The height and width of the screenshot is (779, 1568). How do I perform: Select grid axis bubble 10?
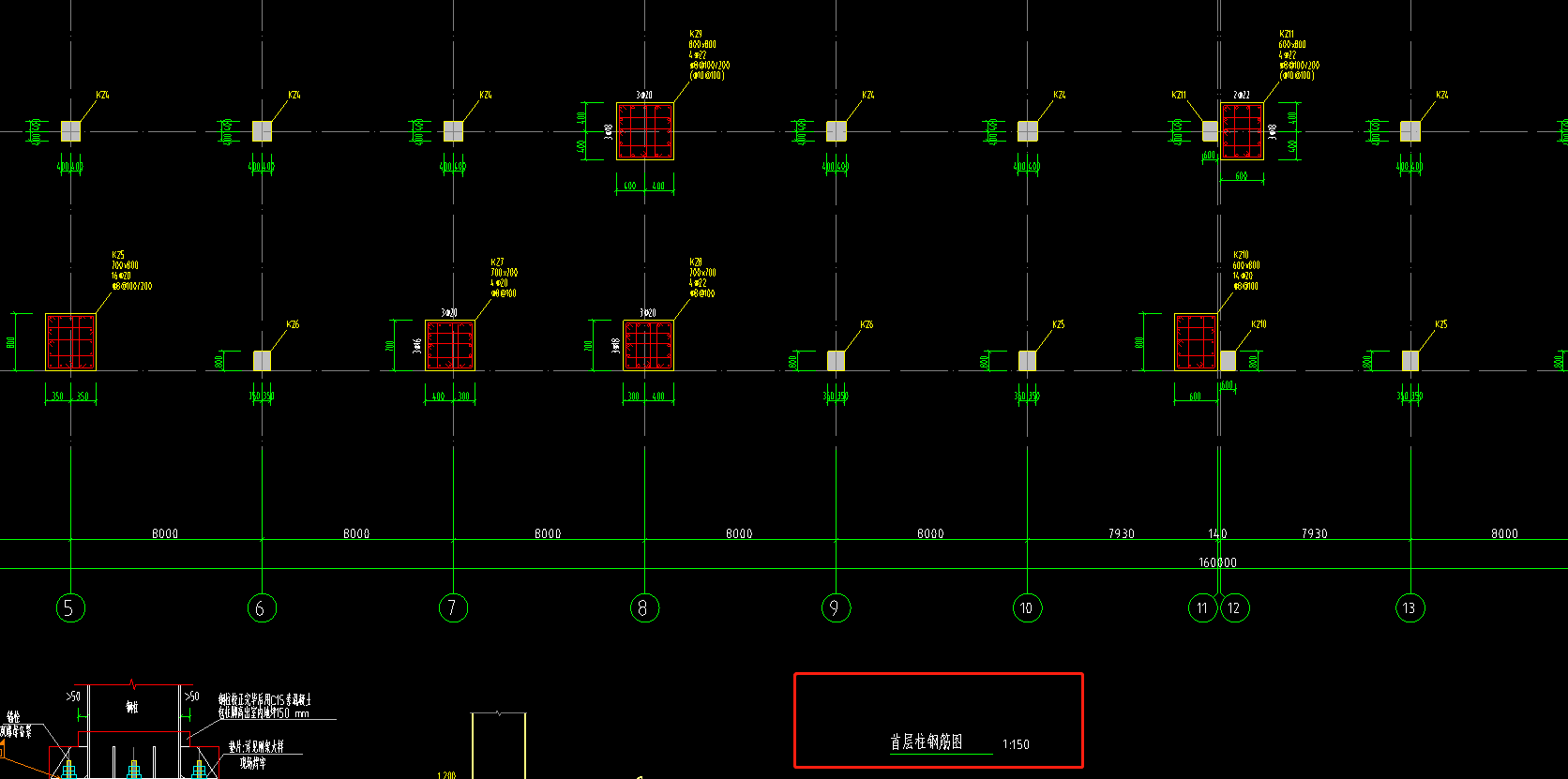(1027, 607)
